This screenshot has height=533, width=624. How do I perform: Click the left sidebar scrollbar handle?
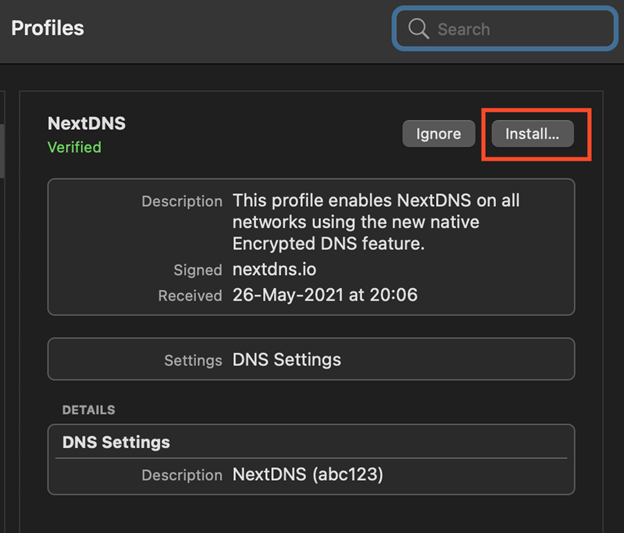point(3,150)
